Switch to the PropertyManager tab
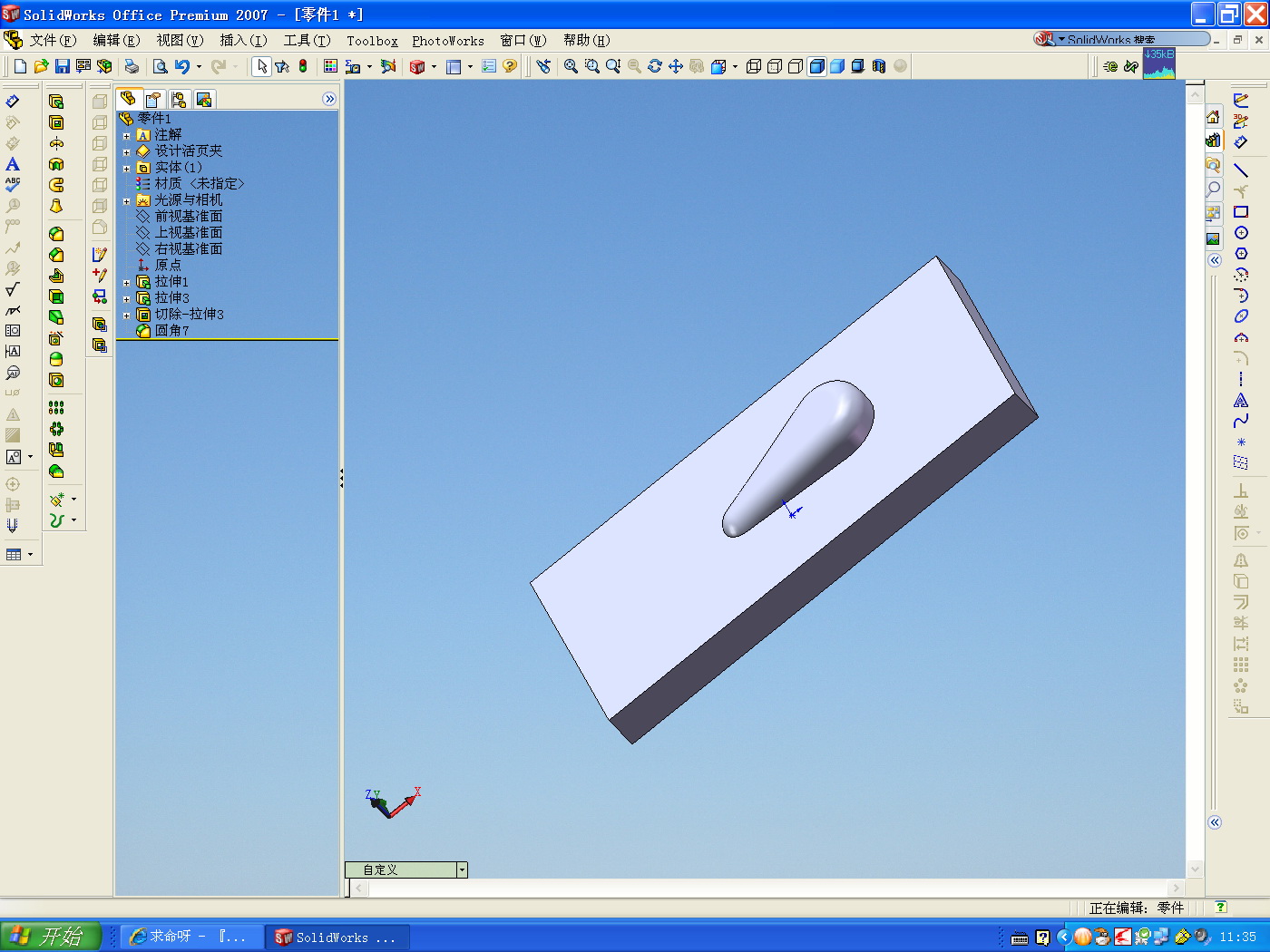 [153, 99]
